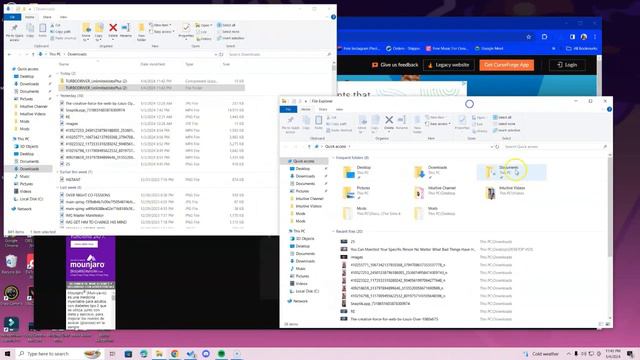Click Windows Start button on taskbar

pos(7,353)
